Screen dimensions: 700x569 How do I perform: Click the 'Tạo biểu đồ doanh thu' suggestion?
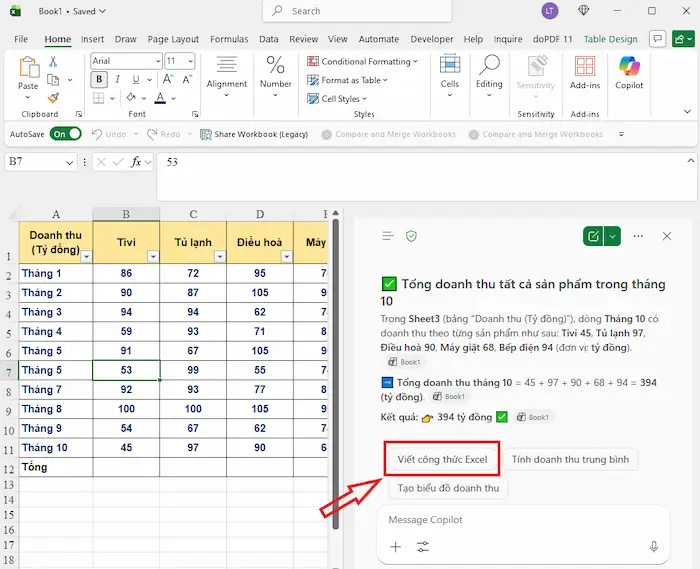click(448, 488)
